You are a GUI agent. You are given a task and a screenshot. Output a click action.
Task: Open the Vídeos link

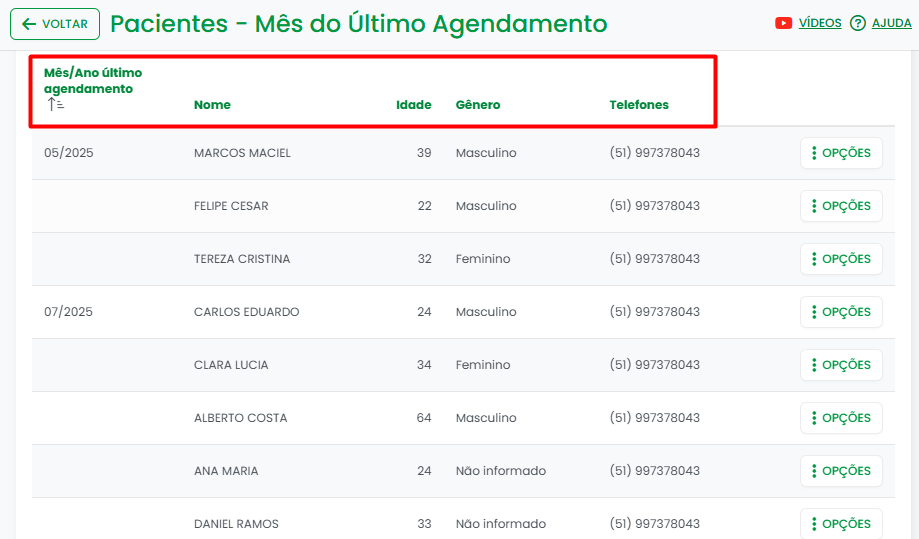point(820,23)
